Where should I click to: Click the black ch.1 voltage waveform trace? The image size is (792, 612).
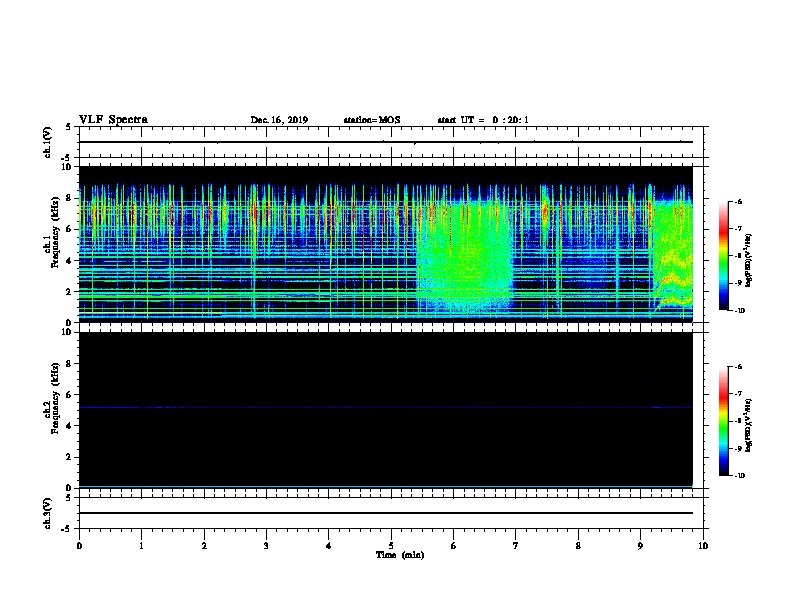(x=385, y=142)
